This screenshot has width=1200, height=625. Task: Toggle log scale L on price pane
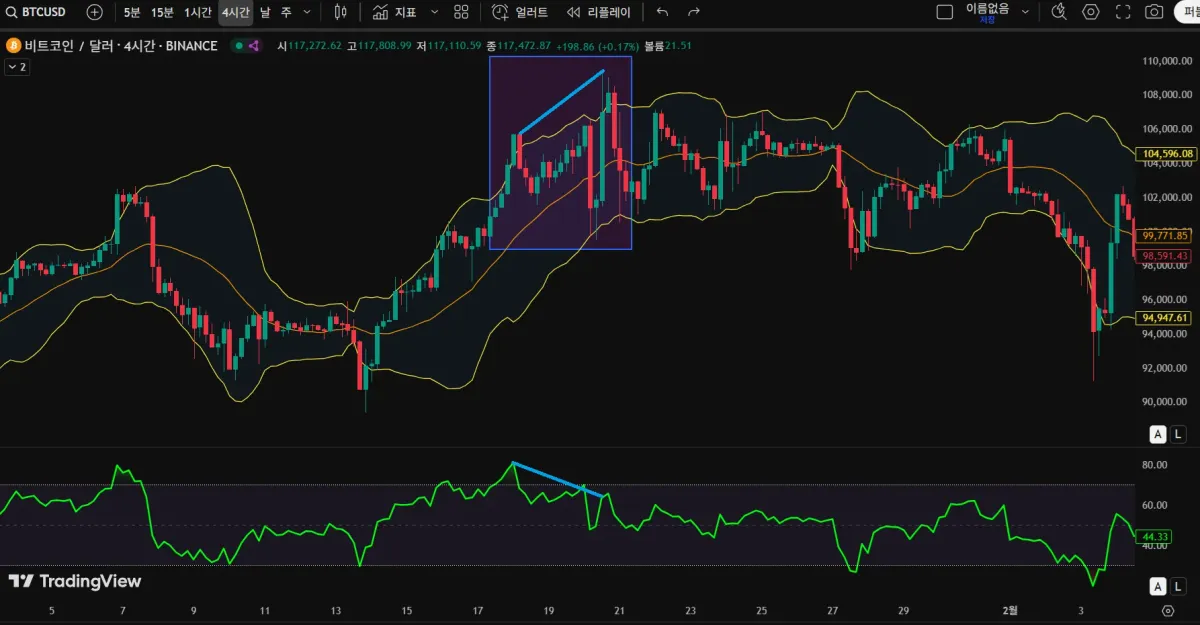1179,434
